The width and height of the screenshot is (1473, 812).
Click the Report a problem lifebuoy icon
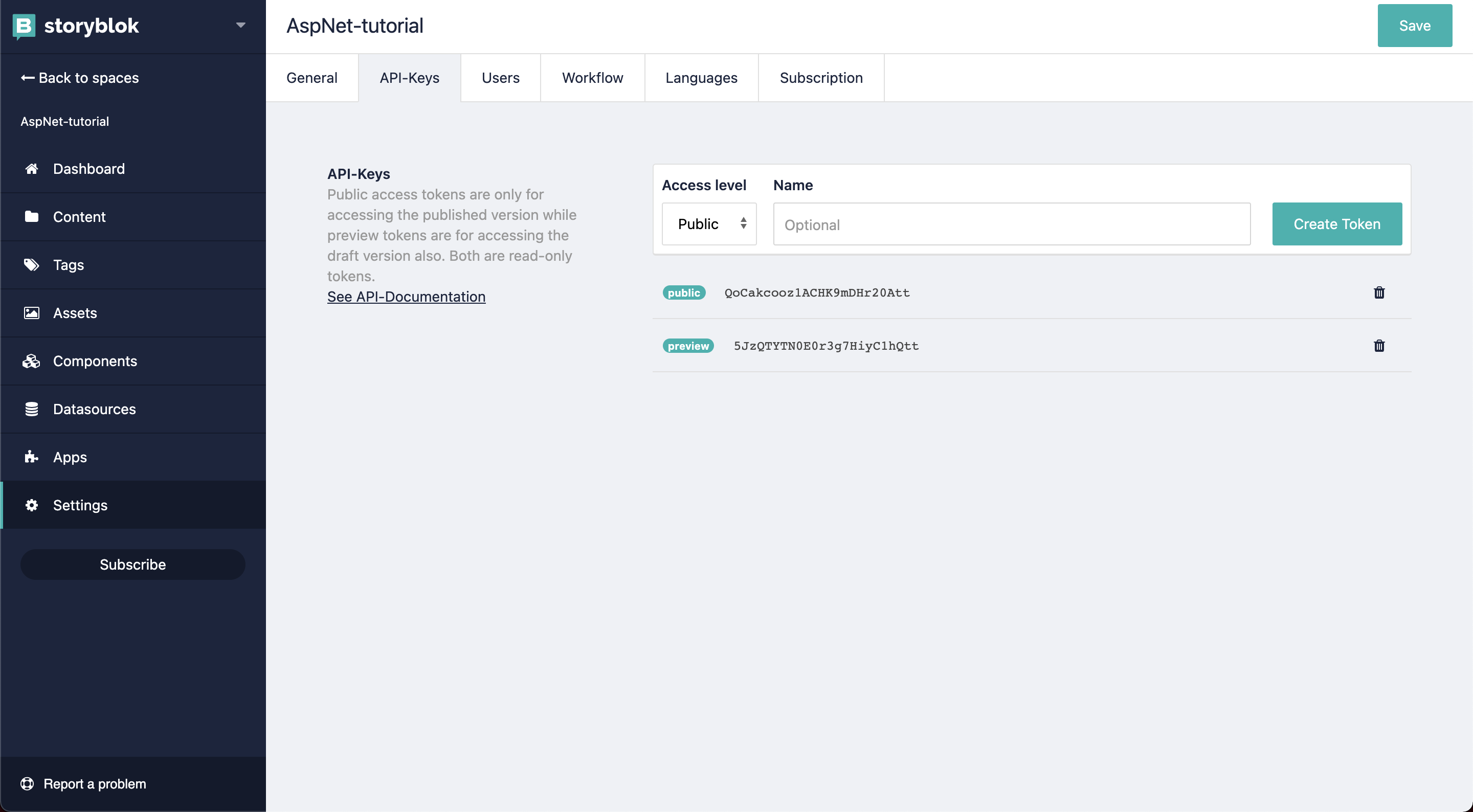pyautogui.click(x=27, y=783)
